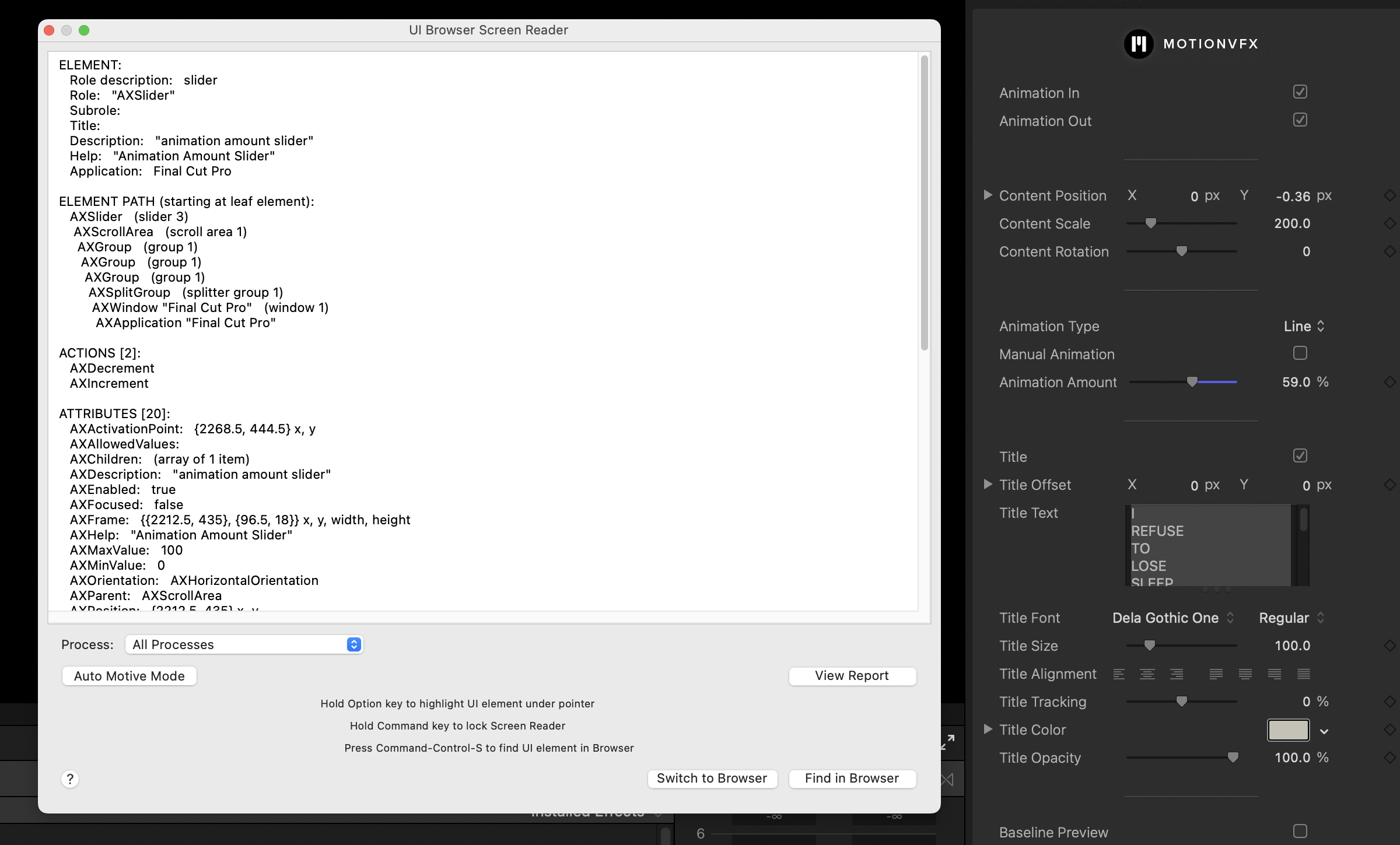Open the Title Color swatch dropdown arrow
This screenshot has width=1400, height=845.
1324,731
